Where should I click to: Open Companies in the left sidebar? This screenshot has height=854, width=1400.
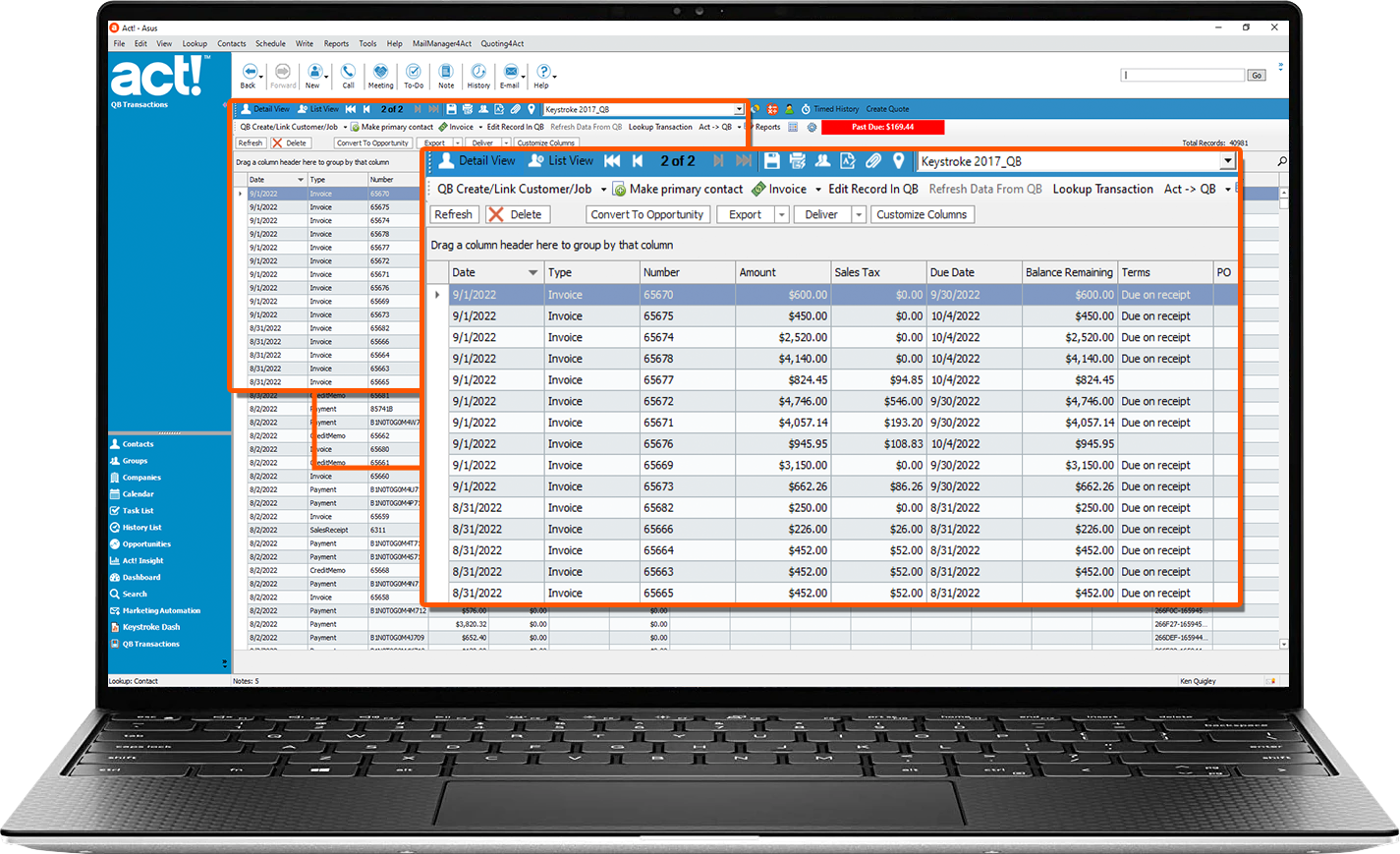point(136,478)
